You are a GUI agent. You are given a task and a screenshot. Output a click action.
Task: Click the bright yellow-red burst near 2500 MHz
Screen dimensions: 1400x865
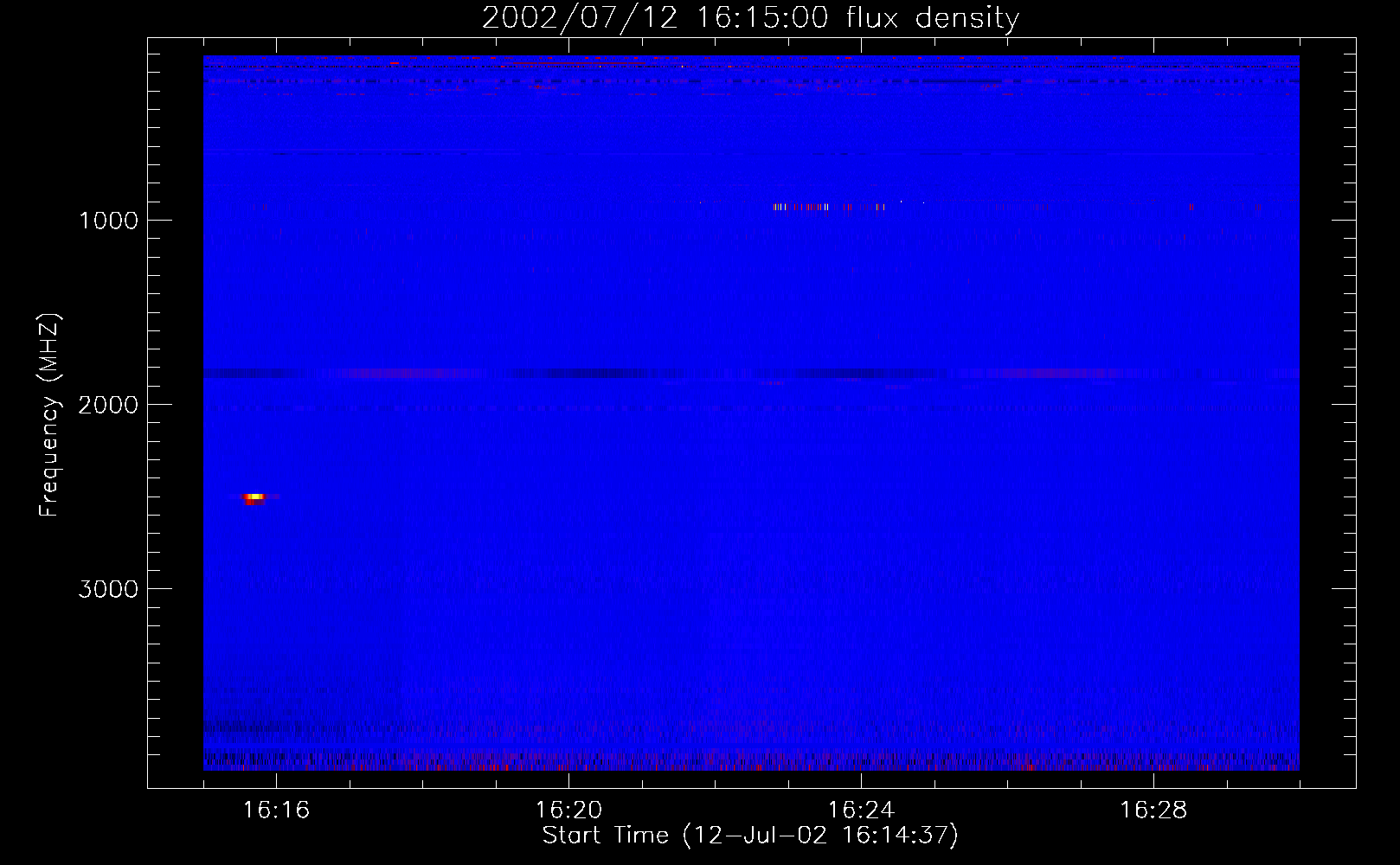tap(254, 497)
